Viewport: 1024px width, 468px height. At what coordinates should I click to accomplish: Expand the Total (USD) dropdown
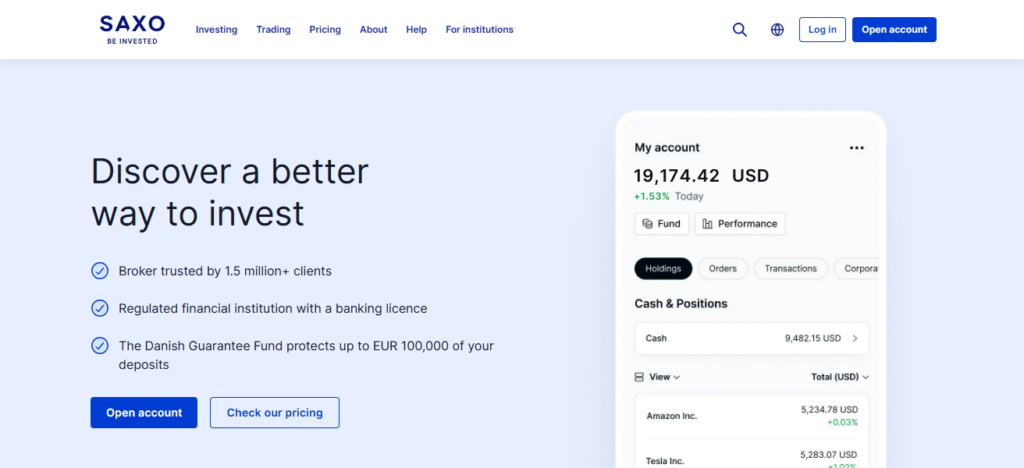tap(840, 377)
